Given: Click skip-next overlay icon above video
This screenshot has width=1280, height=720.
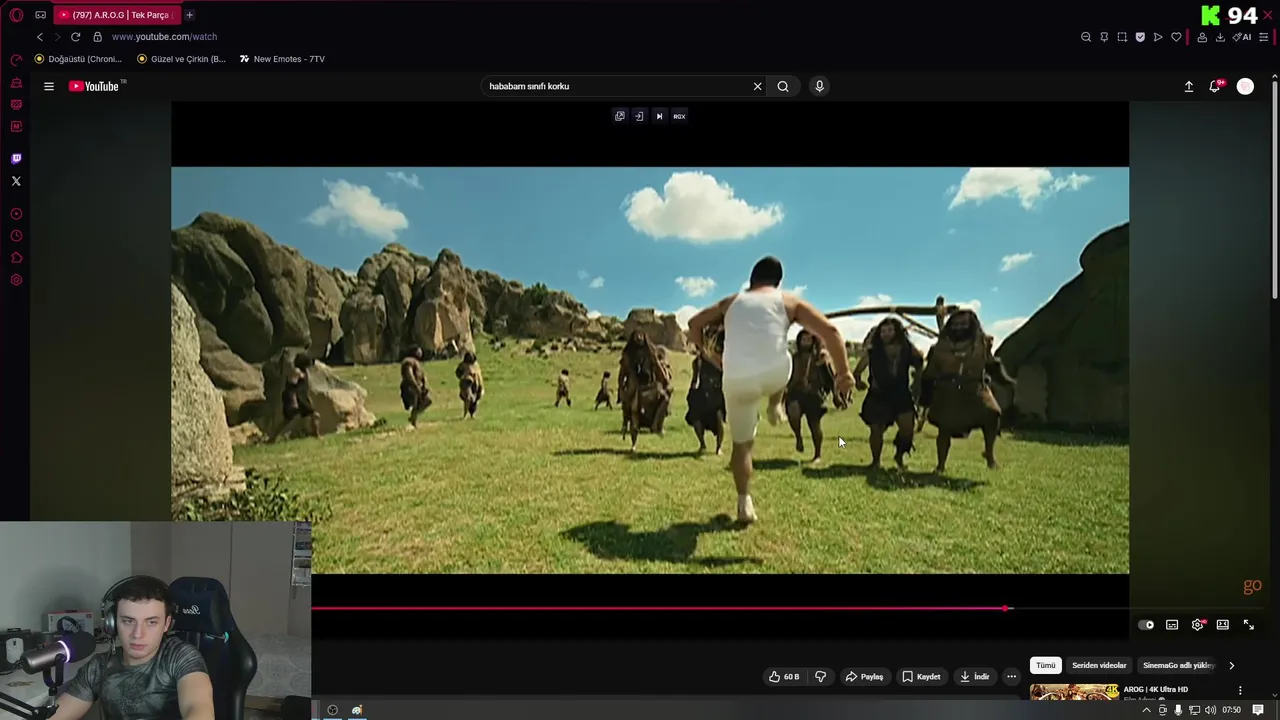Looking at the screenshot, I should click(659, 116).
